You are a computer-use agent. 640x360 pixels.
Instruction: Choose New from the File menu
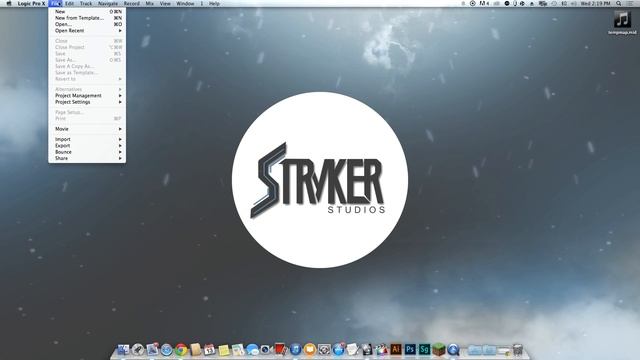[x=87, y=12]
